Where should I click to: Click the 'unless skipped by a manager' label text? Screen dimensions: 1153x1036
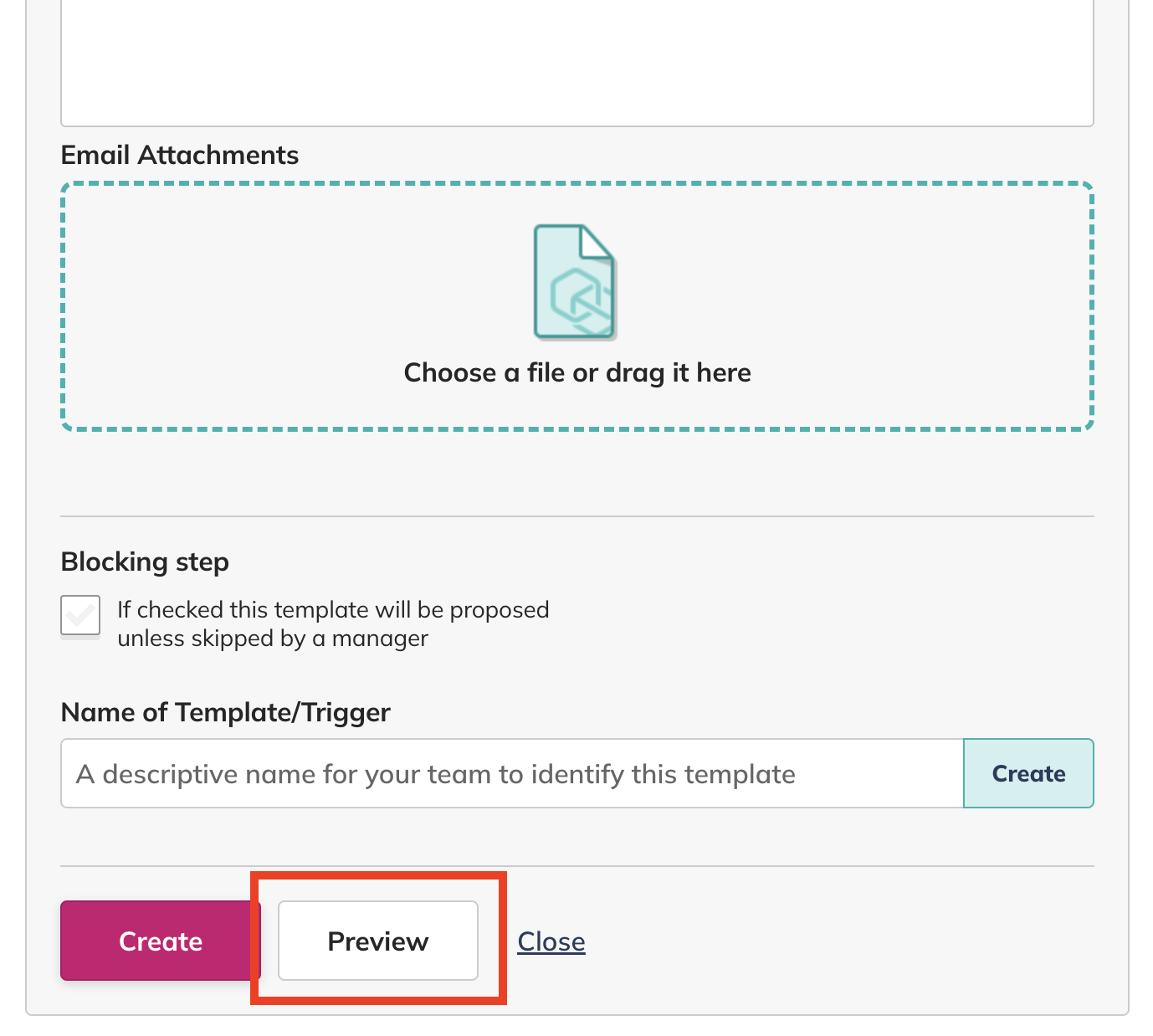(273, 639)
